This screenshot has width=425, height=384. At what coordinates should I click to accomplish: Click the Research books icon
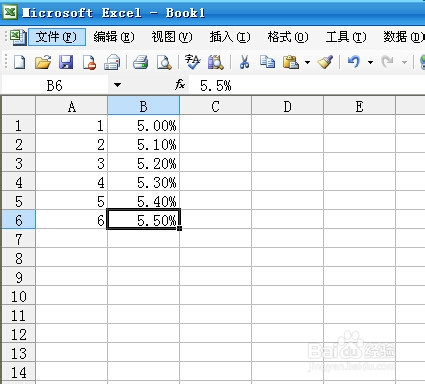216,62
